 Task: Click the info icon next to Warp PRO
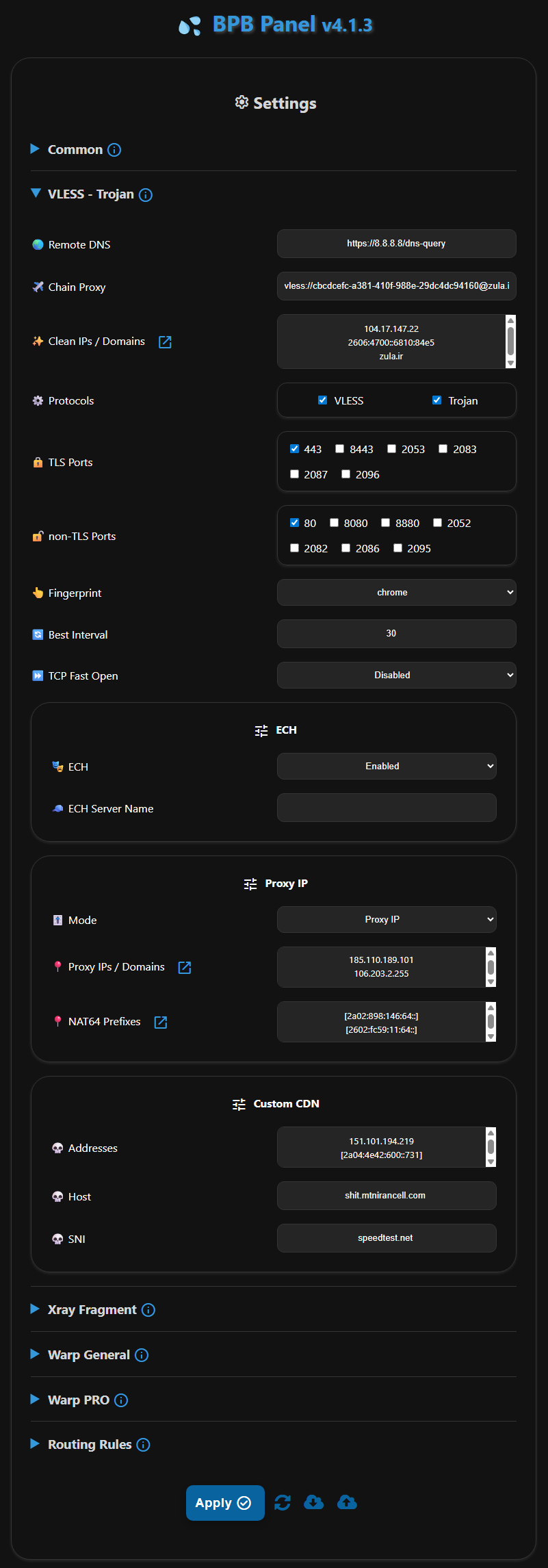click(x=121, y=1400)
